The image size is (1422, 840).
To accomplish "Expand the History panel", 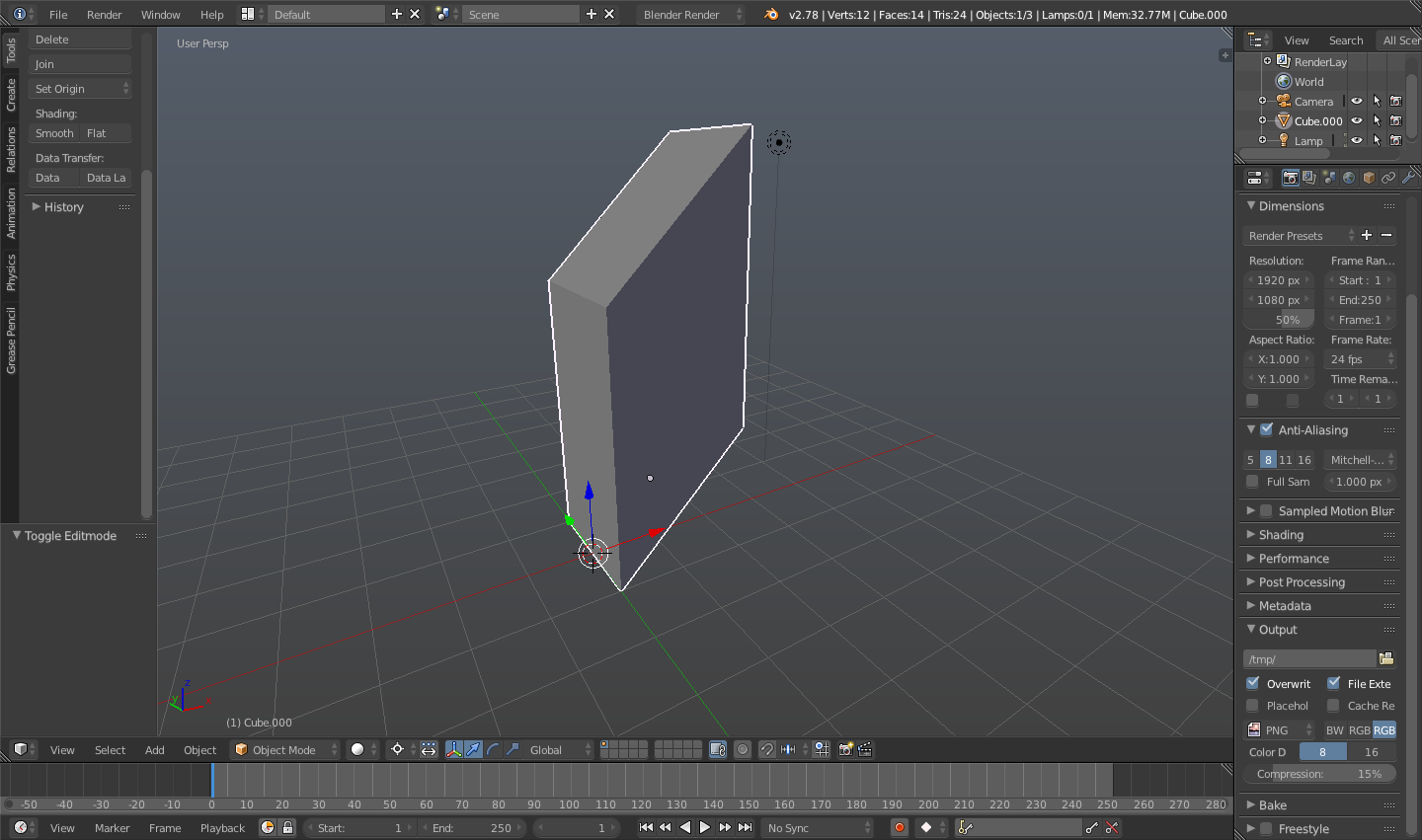I will pos(63,207).
